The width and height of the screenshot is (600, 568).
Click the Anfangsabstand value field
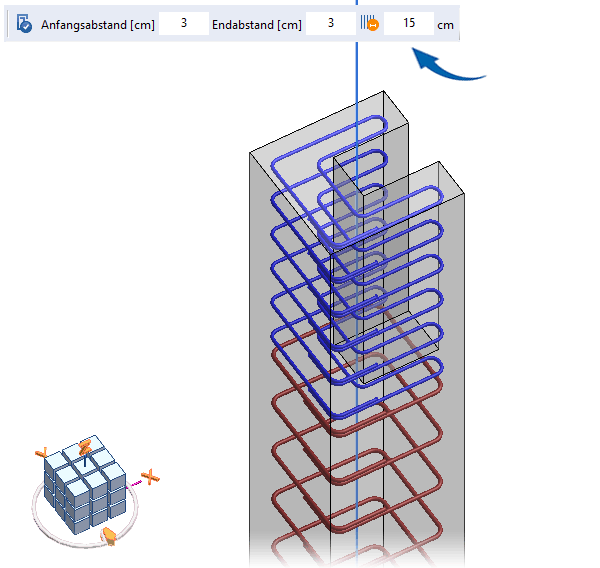pos(184,23)
